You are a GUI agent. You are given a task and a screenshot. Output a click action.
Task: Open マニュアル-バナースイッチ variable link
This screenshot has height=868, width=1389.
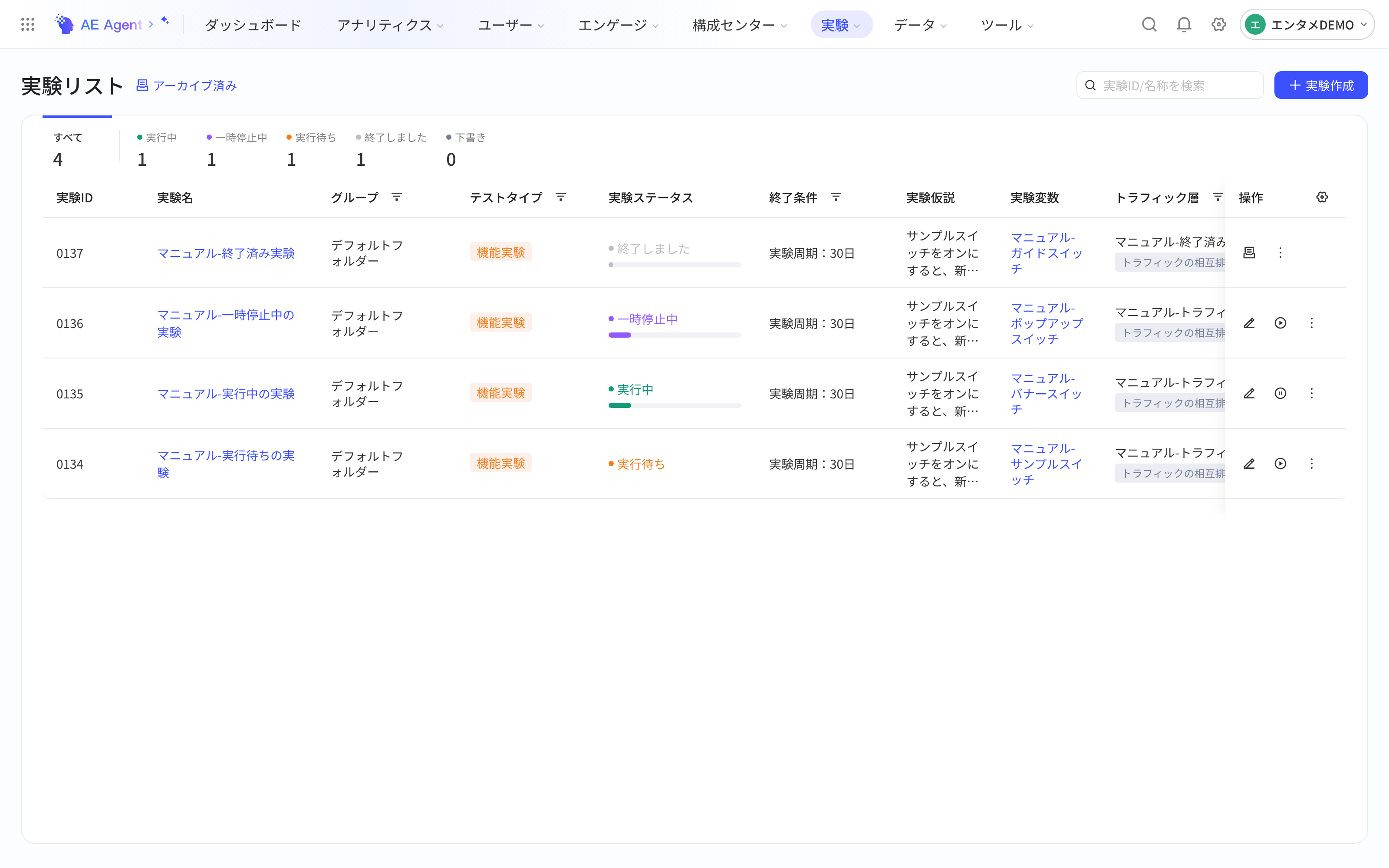point(1047,393)
